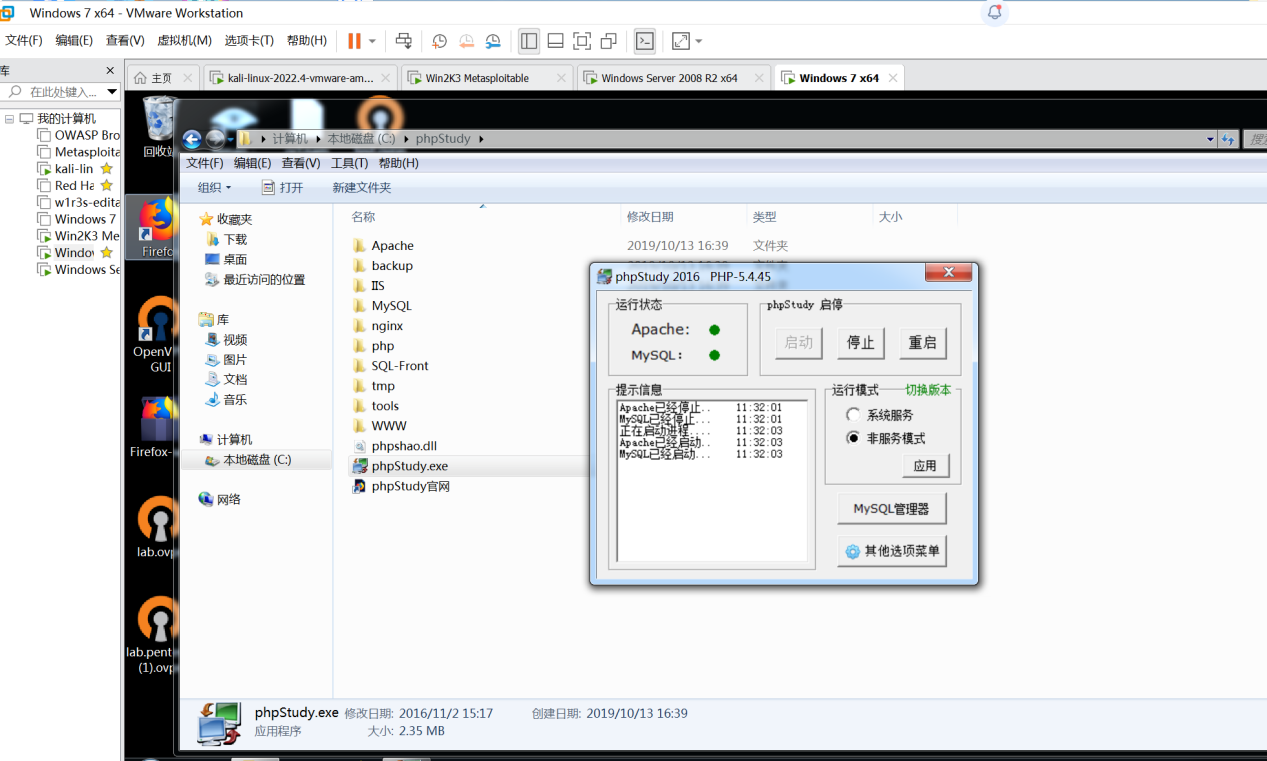Switch to the kali-linux-2022.4 VM tab
Viewport: 1267px width, 761px height.
[300, 77]
